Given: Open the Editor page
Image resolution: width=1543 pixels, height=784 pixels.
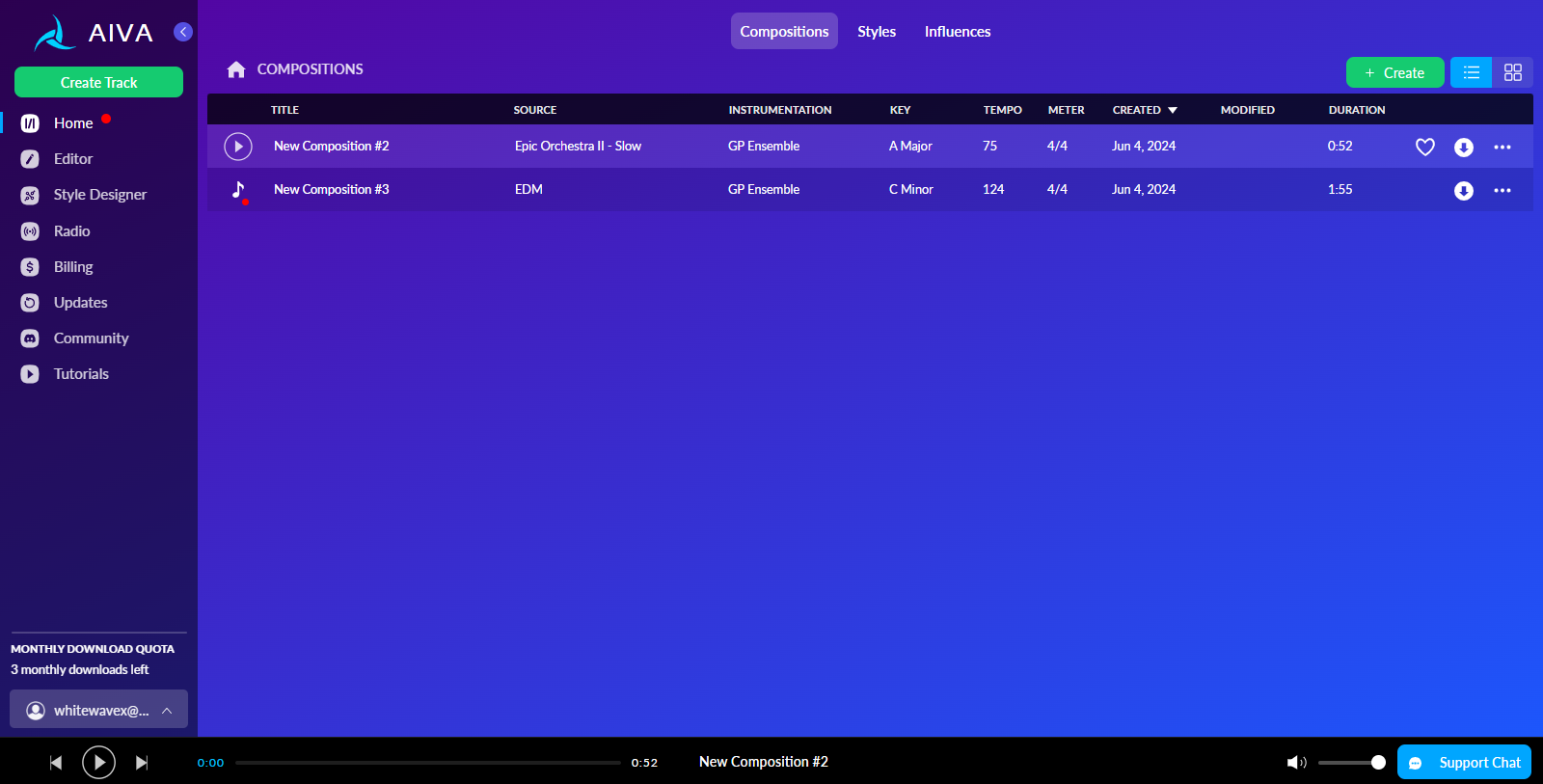Looking at the screenshot, I should tap(73, 159).
